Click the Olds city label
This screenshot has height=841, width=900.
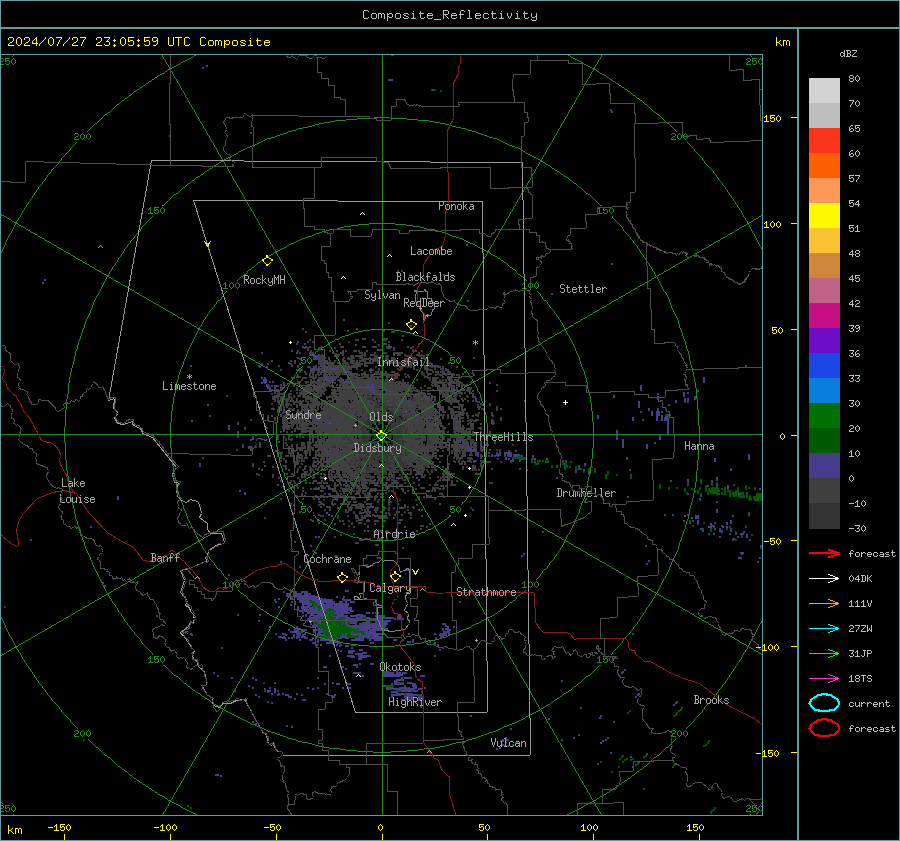click(381, 417)
